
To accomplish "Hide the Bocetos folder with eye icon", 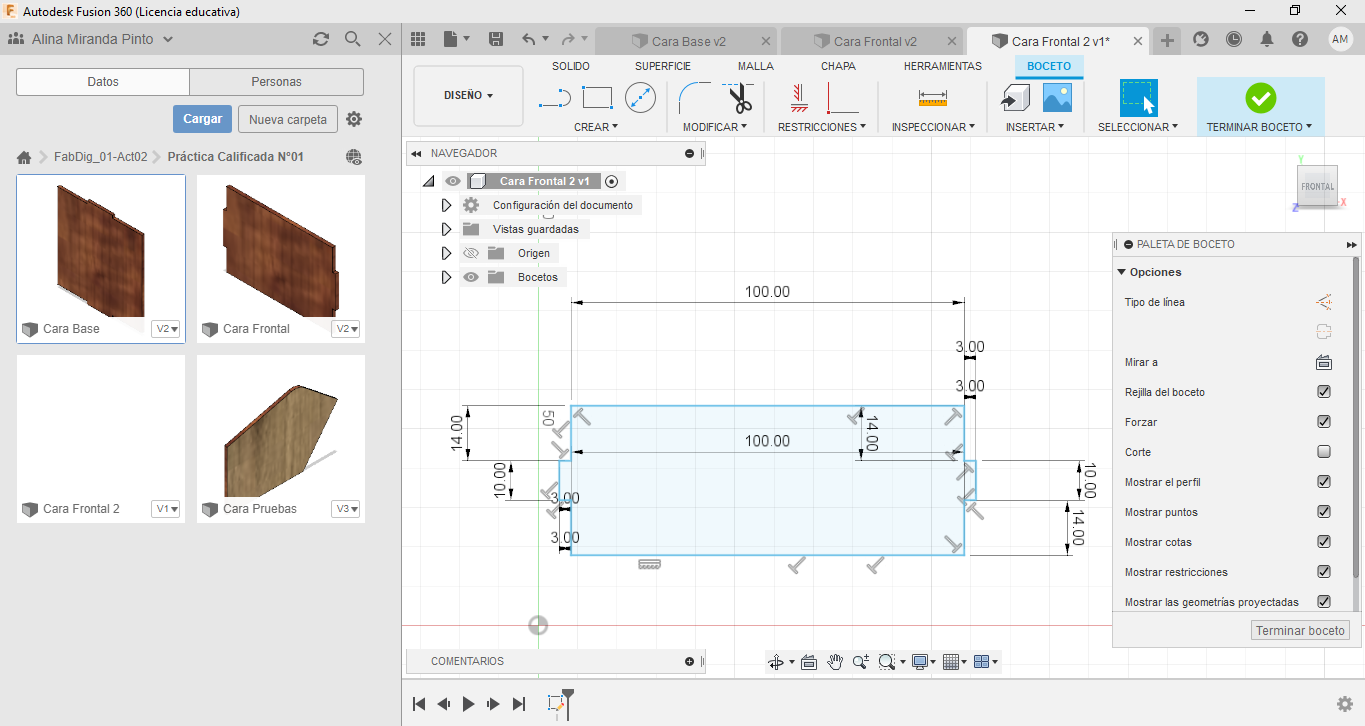I will 471,277.
